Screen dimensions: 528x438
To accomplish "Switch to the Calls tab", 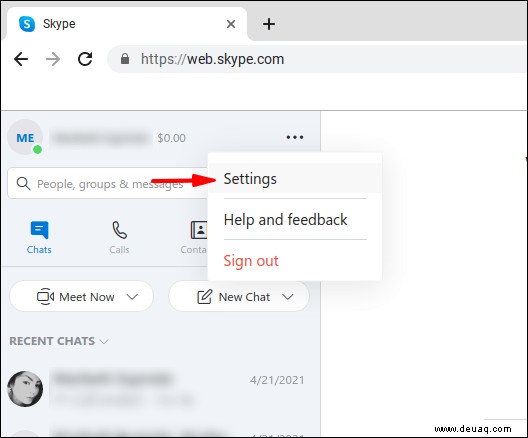I will [x=119, y=237].
